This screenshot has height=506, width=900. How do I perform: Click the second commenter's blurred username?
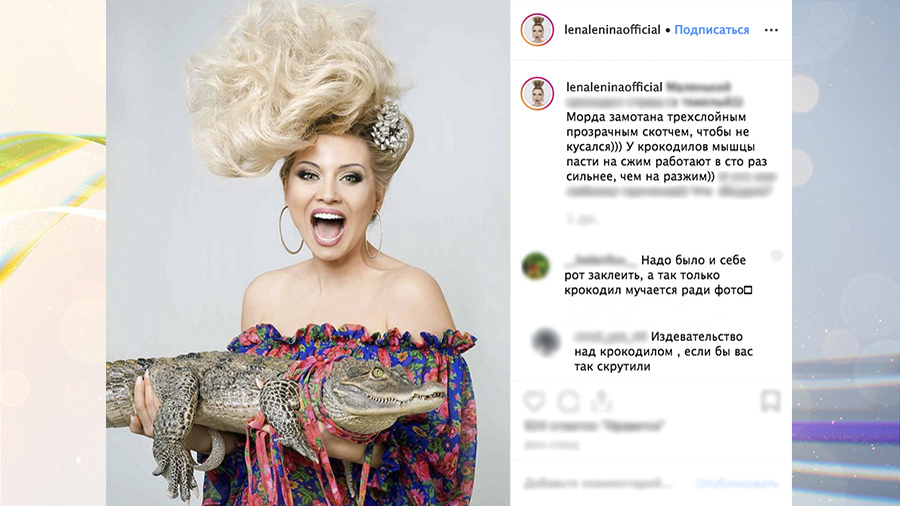coord(610,337)
